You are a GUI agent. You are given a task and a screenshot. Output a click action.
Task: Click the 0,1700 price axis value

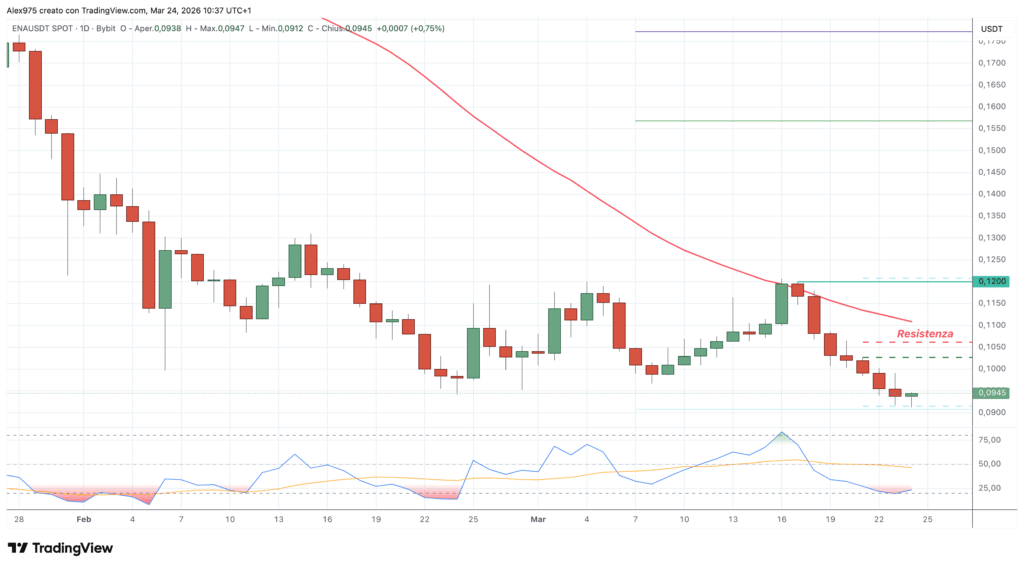tap(991, 63)
